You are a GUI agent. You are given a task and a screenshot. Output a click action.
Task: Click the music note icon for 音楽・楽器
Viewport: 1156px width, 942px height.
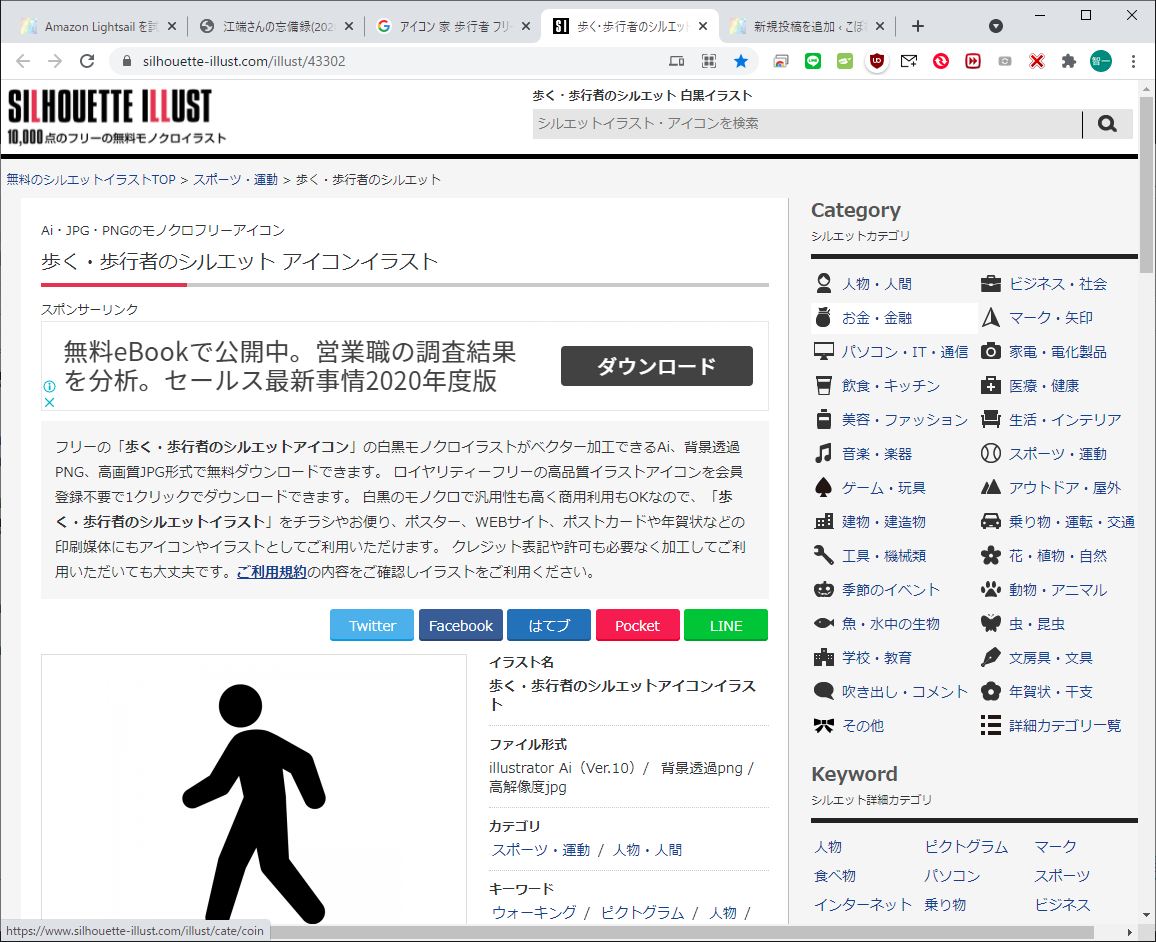coord(823,454)
